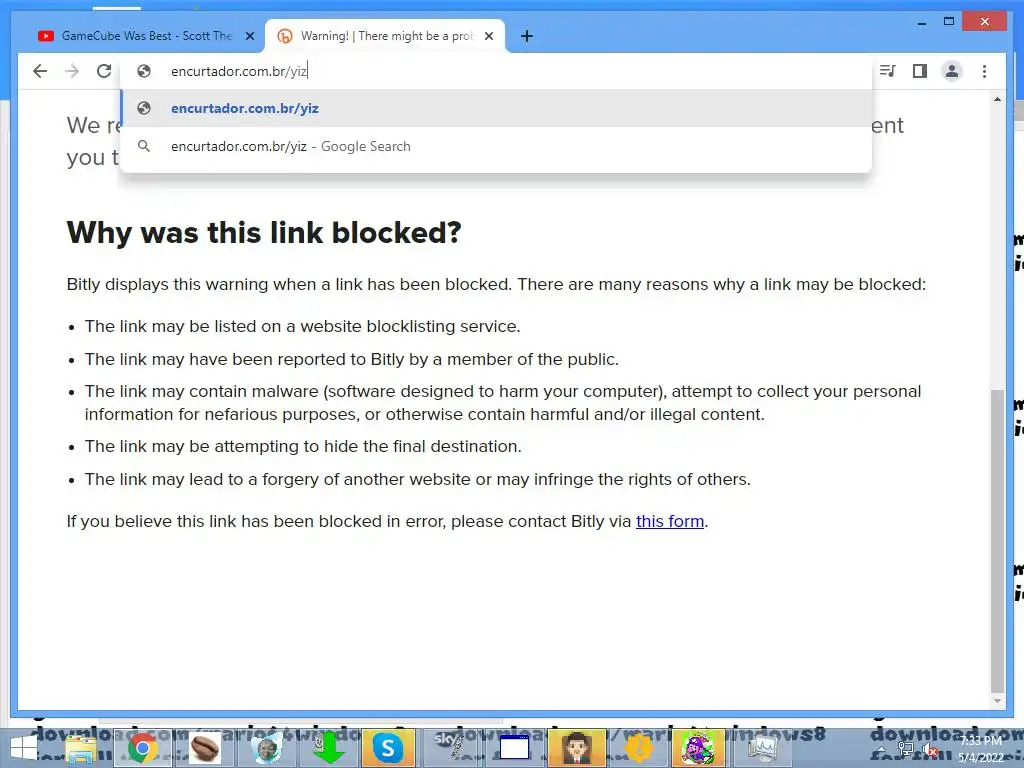This screenshot has height=768, width=1024.
Task: Open the system monitor taskbar icon
Action: pyautogui.click(x=761, y=748)
